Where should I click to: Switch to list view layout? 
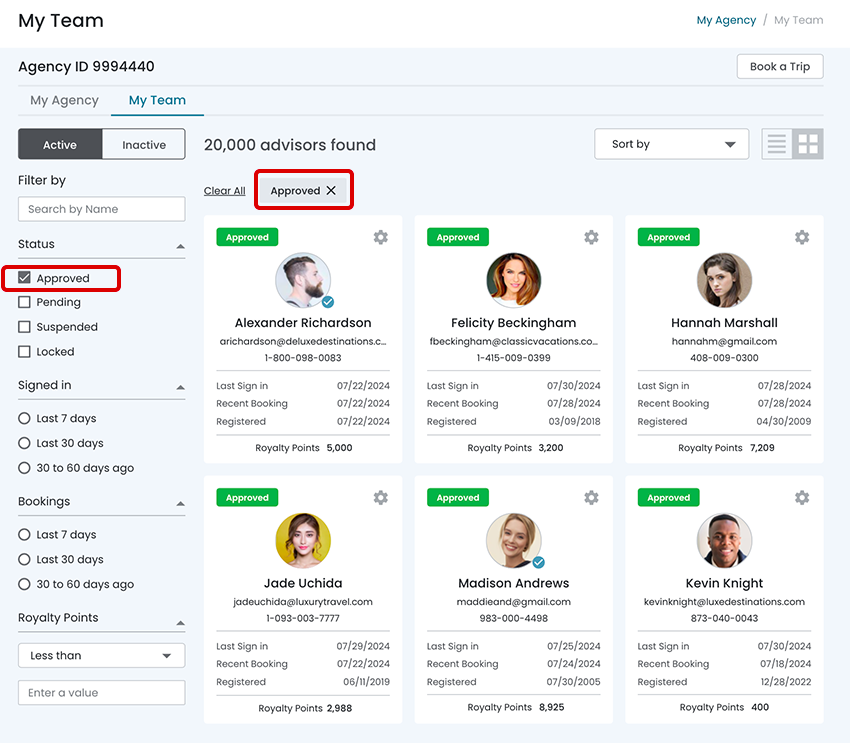[777, 144]
